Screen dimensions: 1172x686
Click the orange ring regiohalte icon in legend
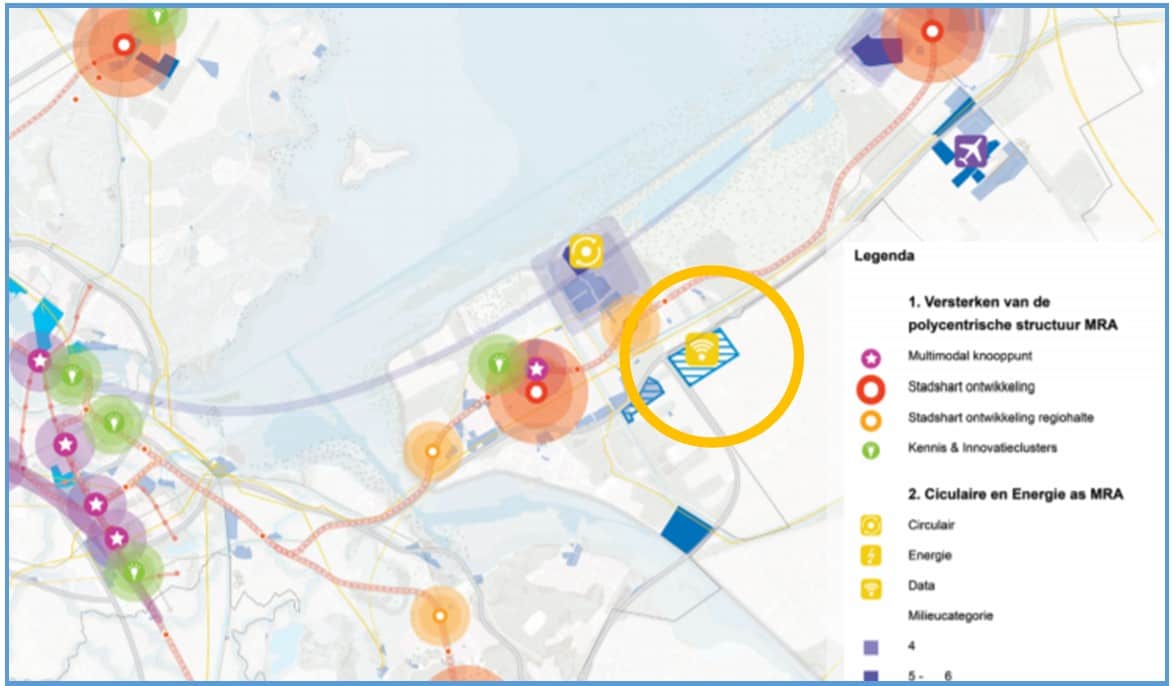(x=871, y=418)
